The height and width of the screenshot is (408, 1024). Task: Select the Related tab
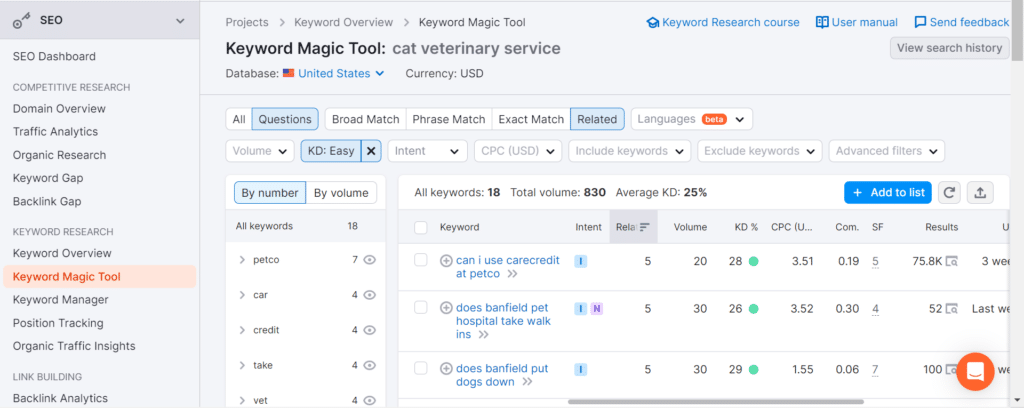point(597,119)
